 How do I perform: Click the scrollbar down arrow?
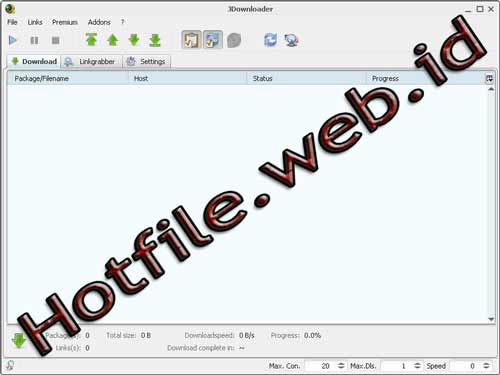491,319
